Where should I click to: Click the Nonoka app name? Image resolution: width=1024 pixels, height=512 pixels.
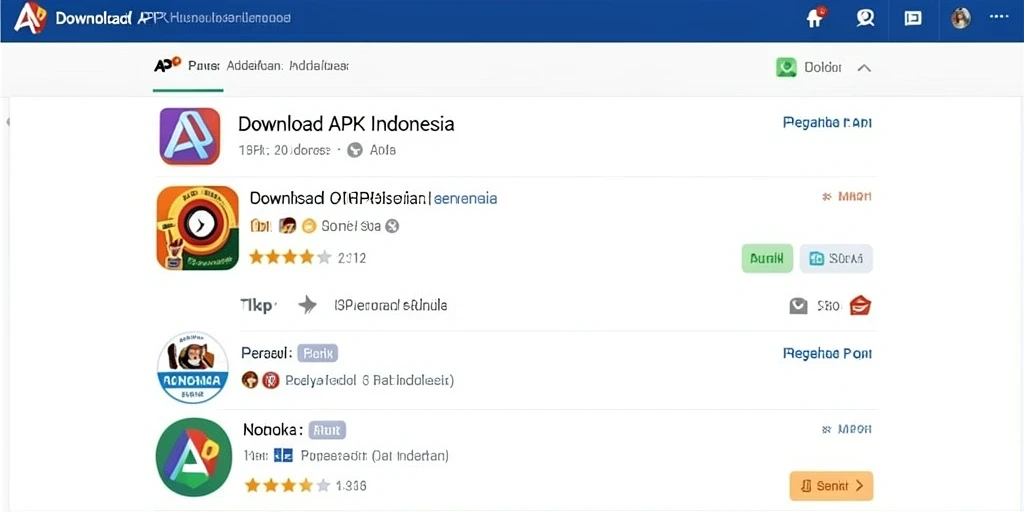pyautogui.click(x=272, y=430)
